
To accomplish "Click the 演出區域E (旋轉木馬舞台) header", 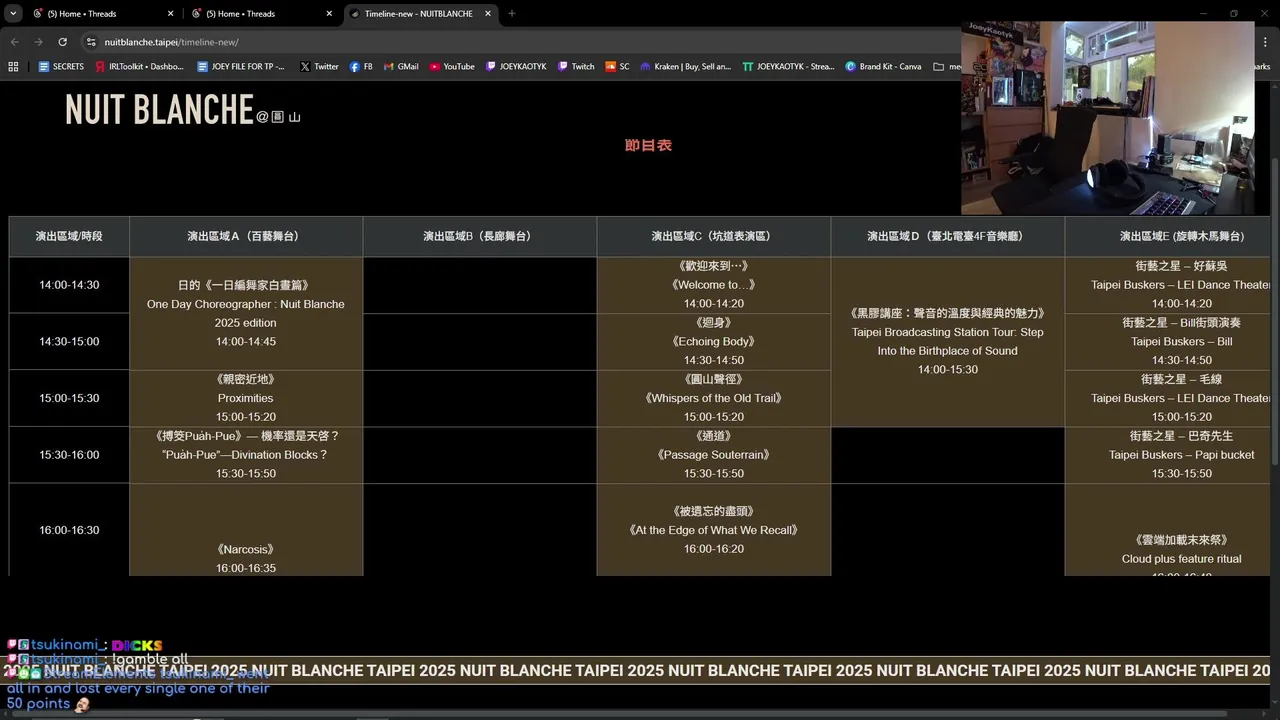I will click(x=1168, y=236).
